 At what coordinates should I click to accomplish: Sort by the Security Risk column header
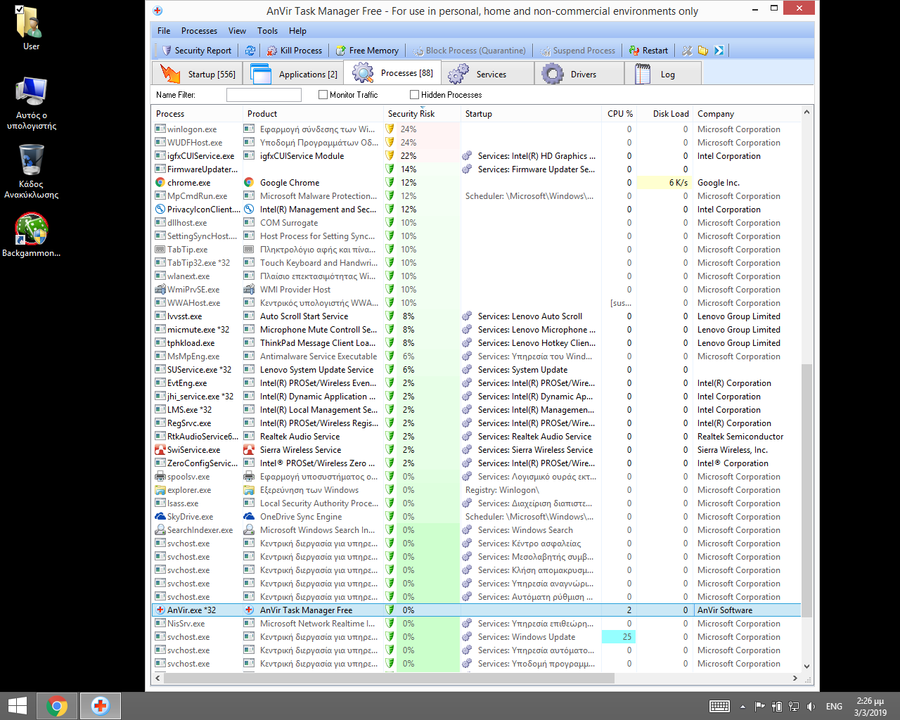pos(422,114)
